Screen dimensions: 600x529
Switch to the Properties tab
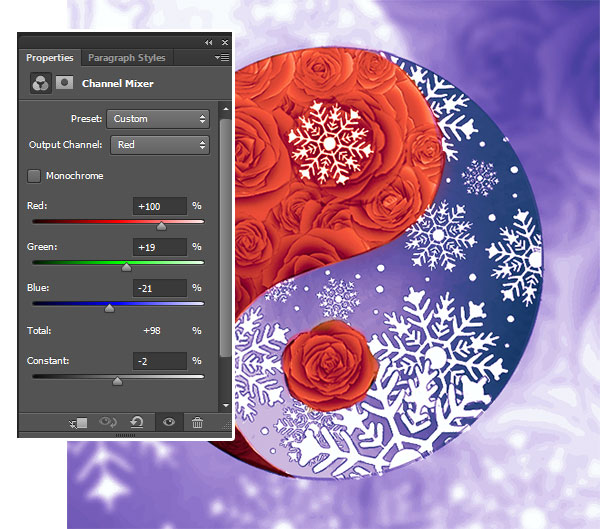pyautogui.click(x=50, y=57)
